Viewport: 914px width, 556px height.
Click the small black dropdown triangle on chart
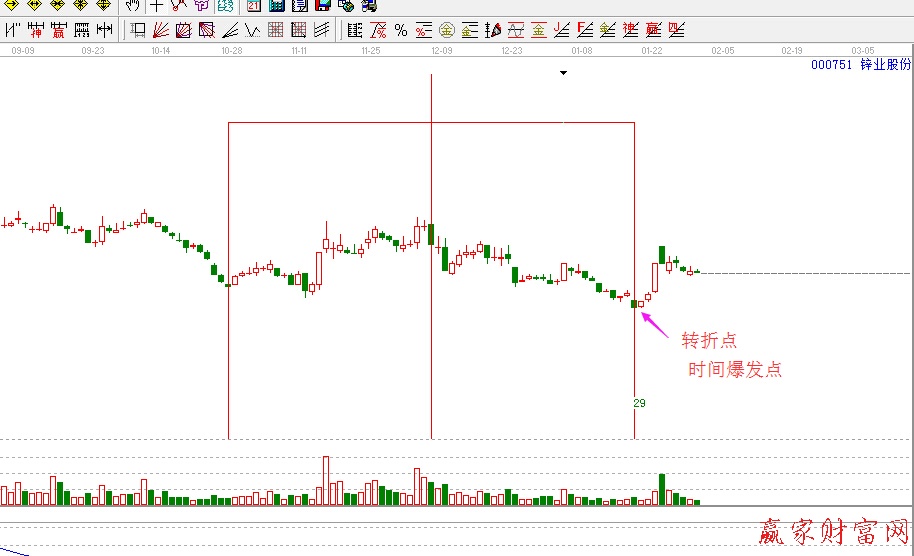(x=563, y=73)
